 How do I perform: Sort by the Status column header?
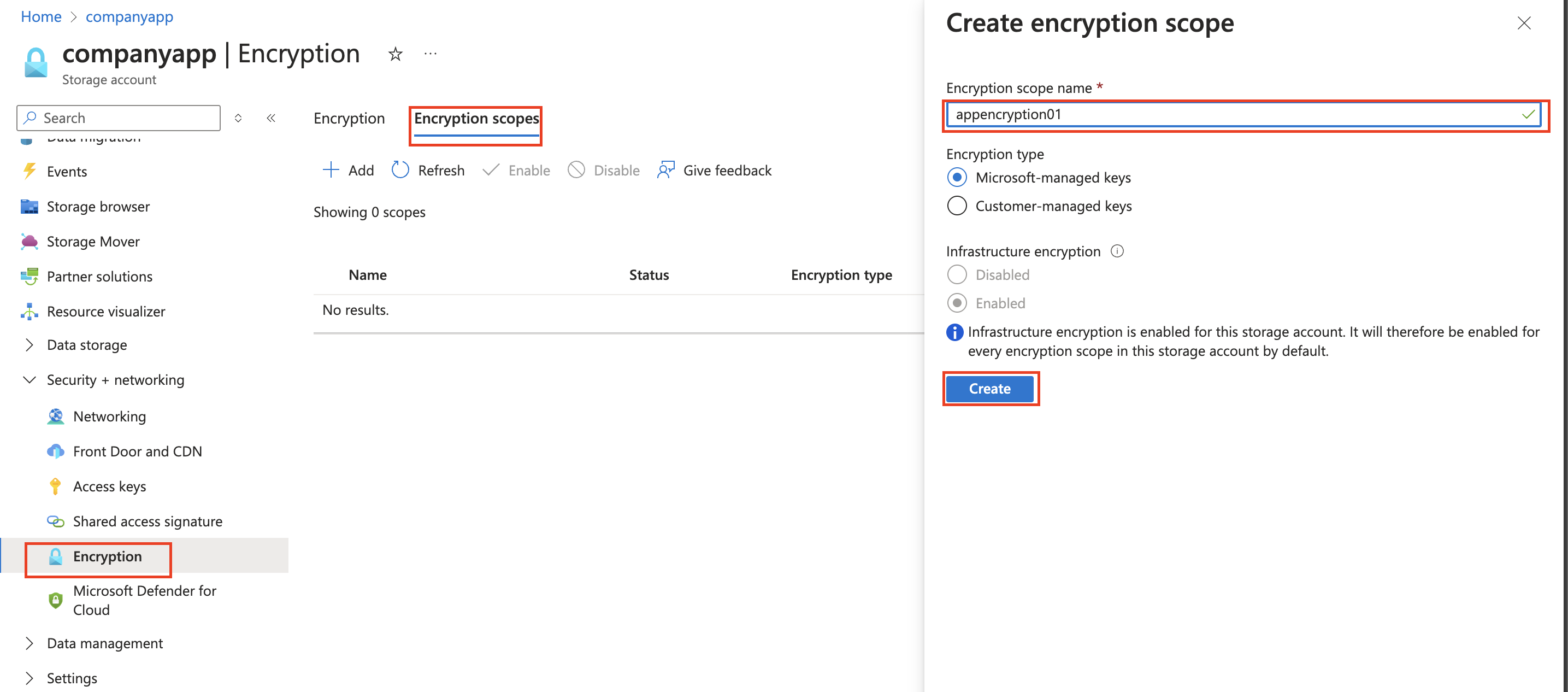click(x=649, y=275)
